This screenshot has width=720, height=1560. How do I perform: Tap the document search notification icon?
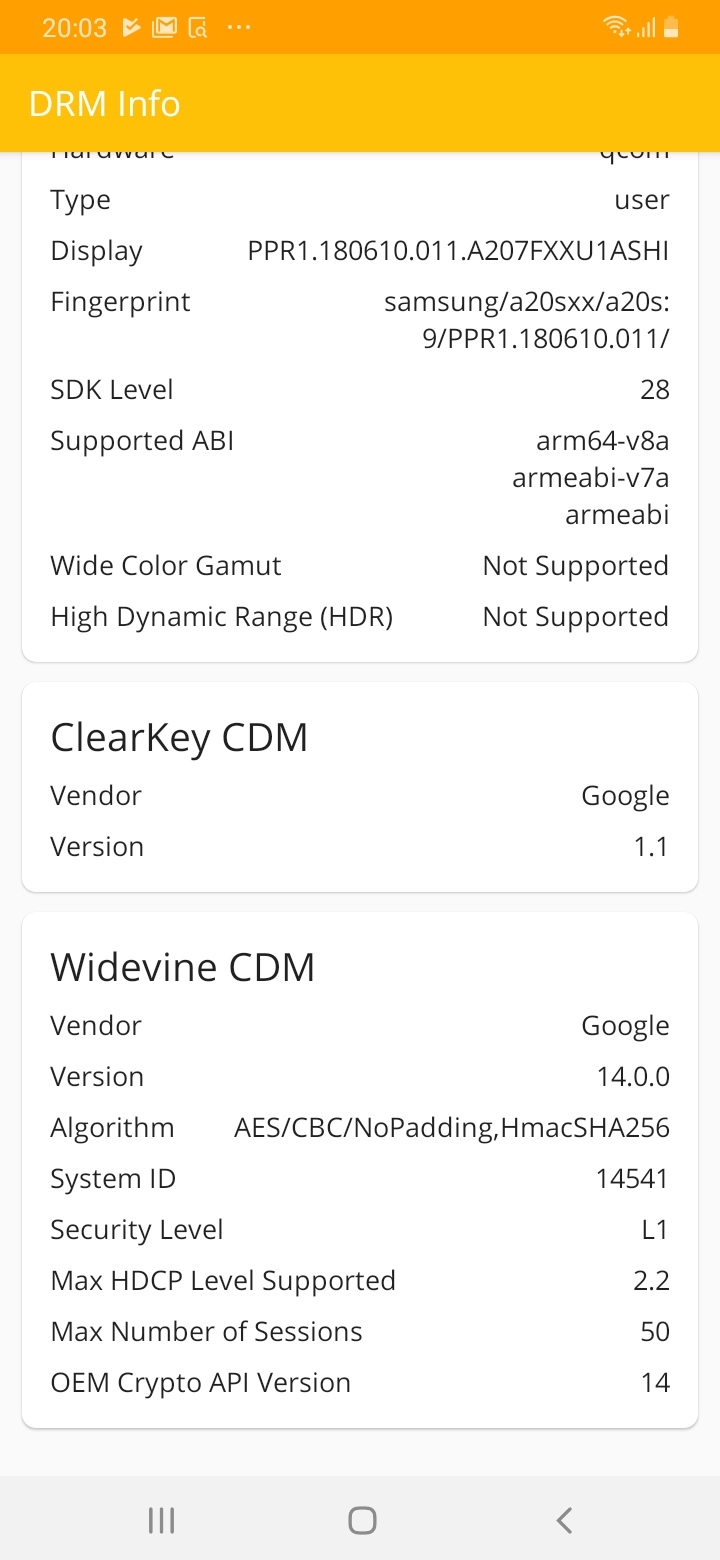[198, 28]
